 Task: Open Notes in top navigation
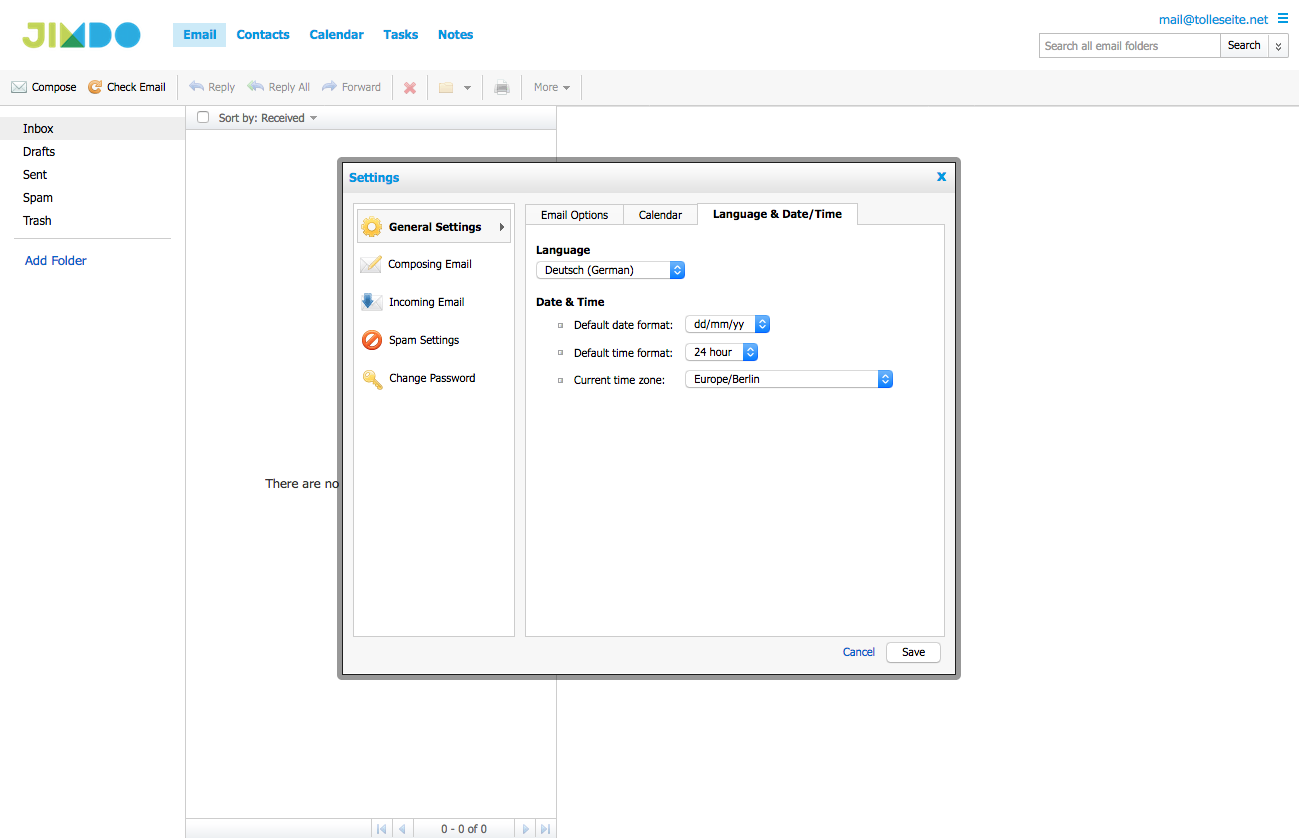pos(455,34)
